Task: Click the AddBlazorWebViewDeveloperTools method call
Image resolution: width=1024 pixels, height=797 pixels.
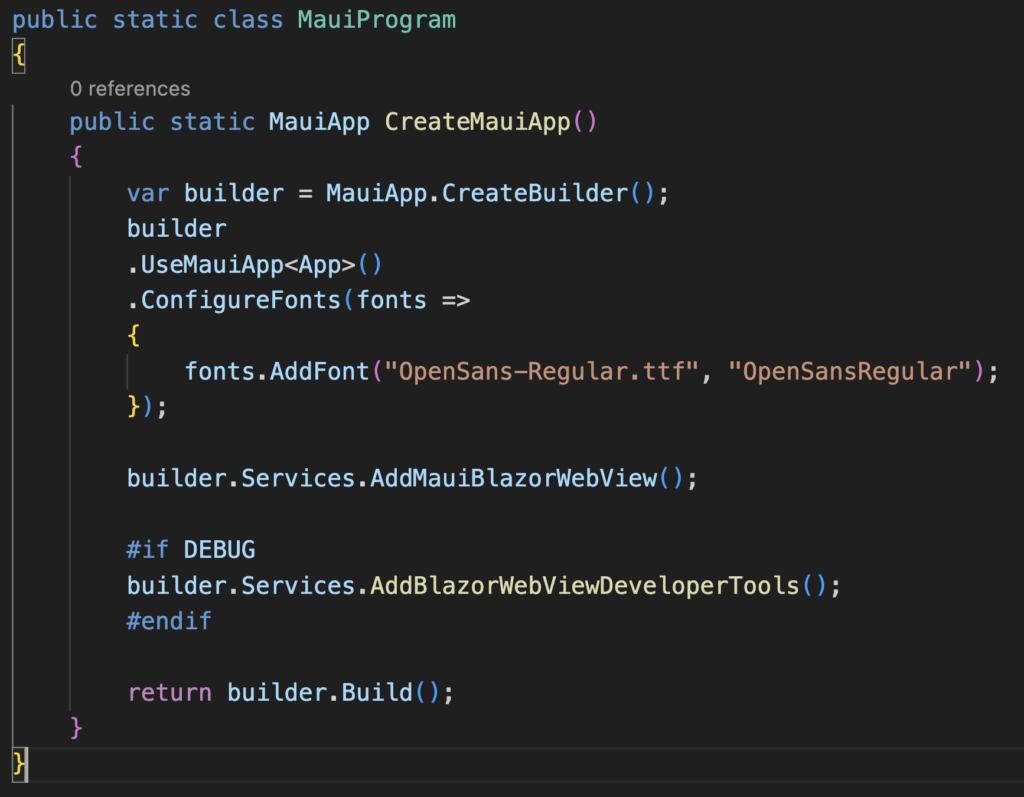Action: click(x=585, y=585)
